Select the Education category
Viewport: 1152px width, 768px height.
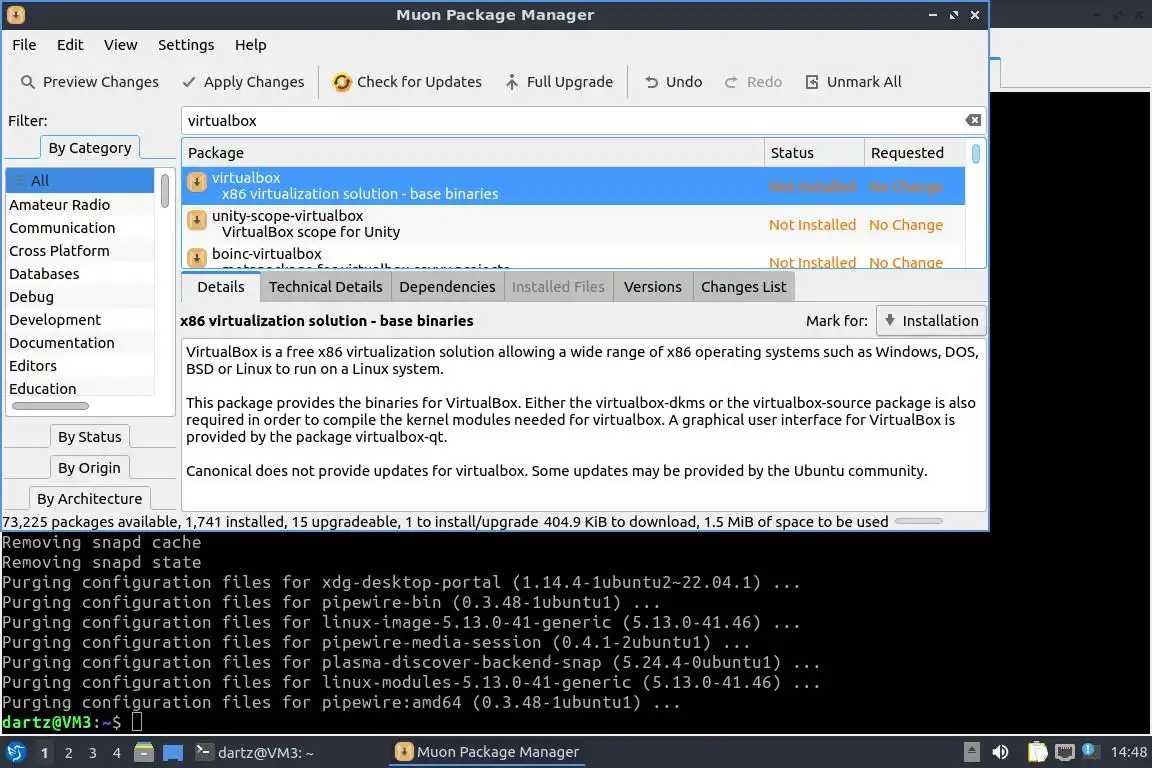80,388
